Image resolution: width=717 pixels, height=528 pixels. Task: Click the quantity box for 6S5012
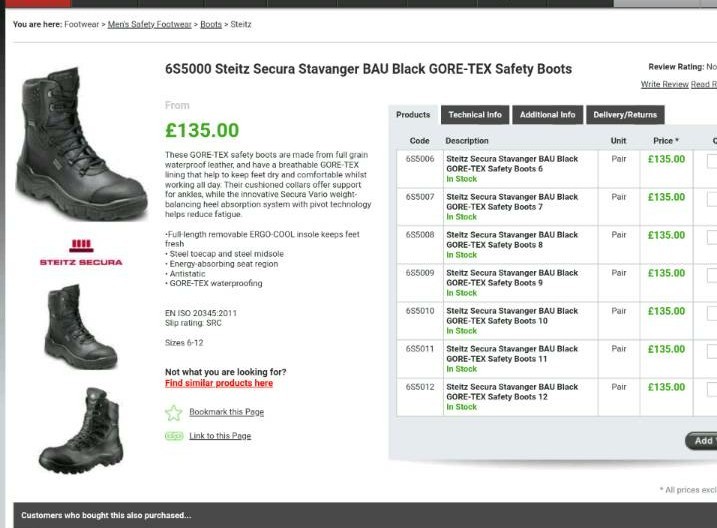click(712, 389)
